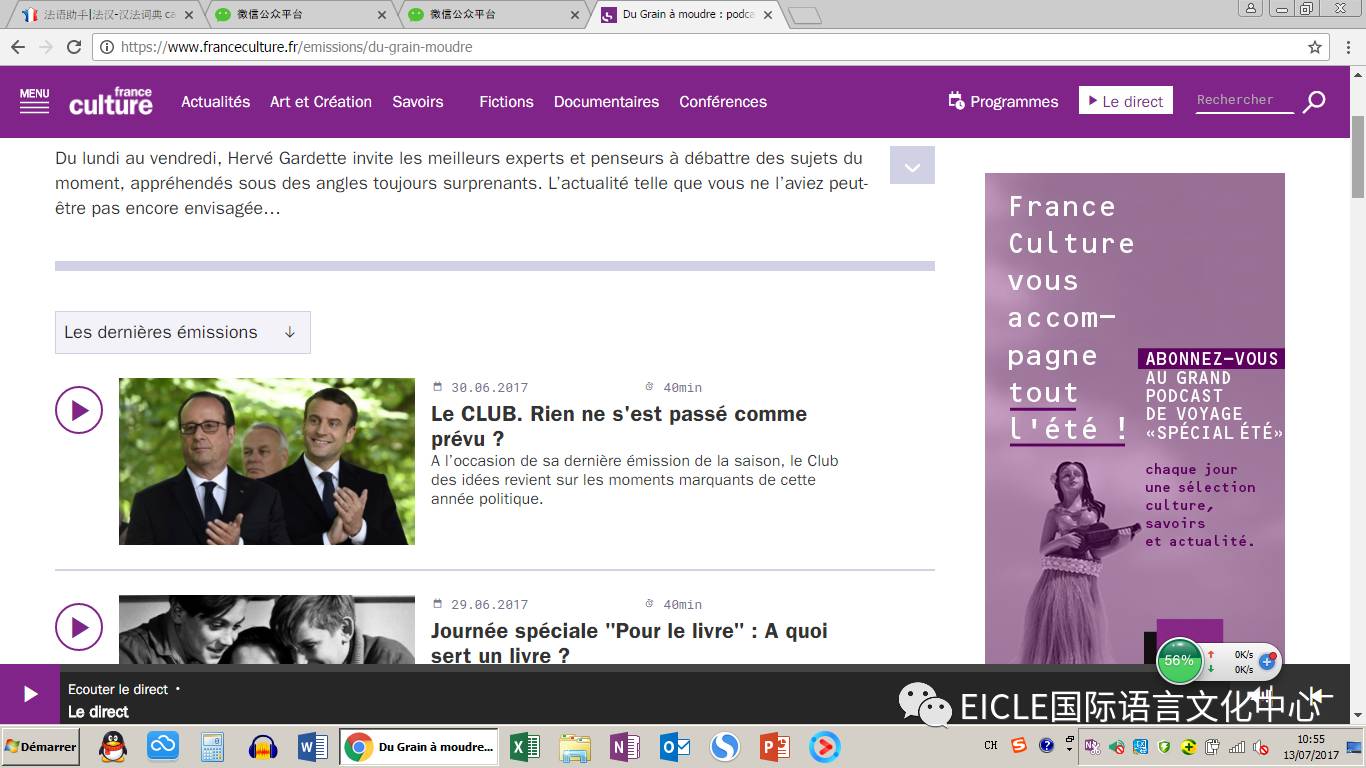
Task: Click the Le direct button
Action: coord(1125,101)
